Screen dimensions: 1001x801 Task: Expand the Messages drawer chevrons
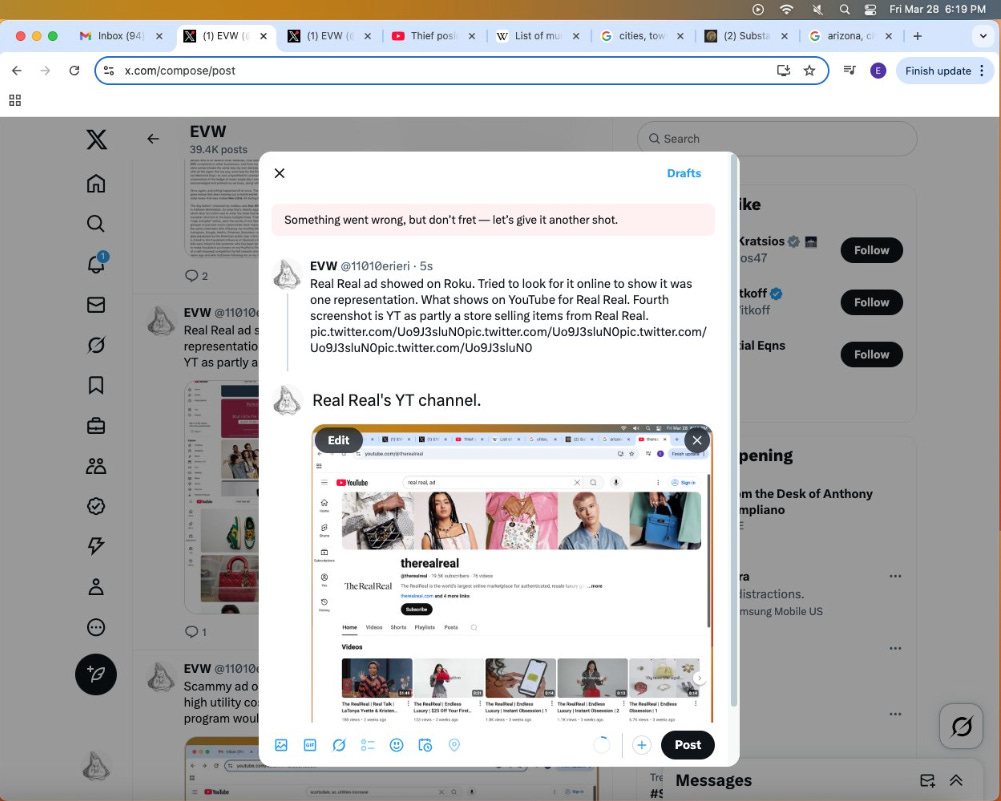tap(956, 780)
